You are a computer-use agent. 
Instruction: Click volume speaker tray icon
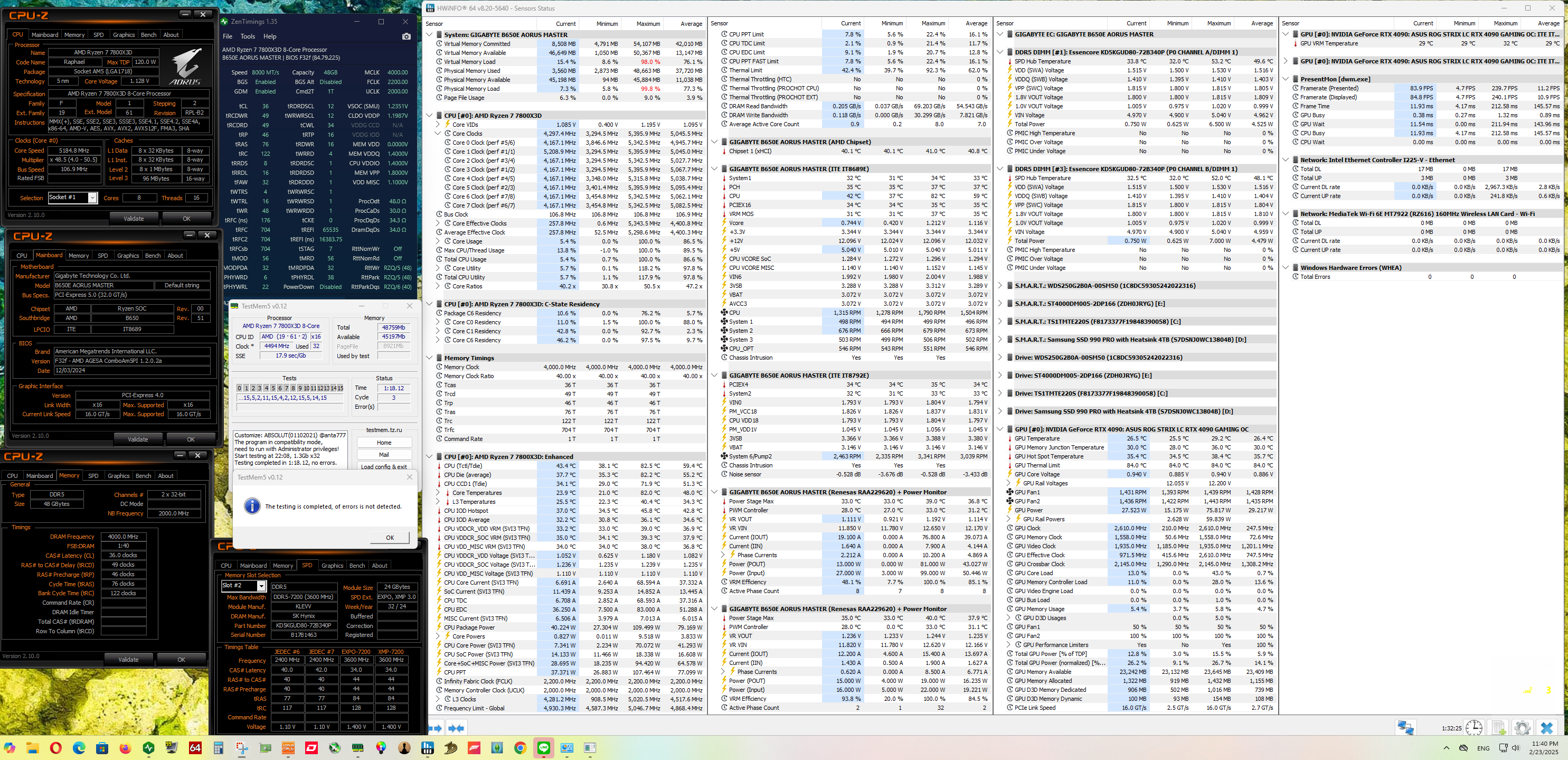click(x=1516, y=748)
